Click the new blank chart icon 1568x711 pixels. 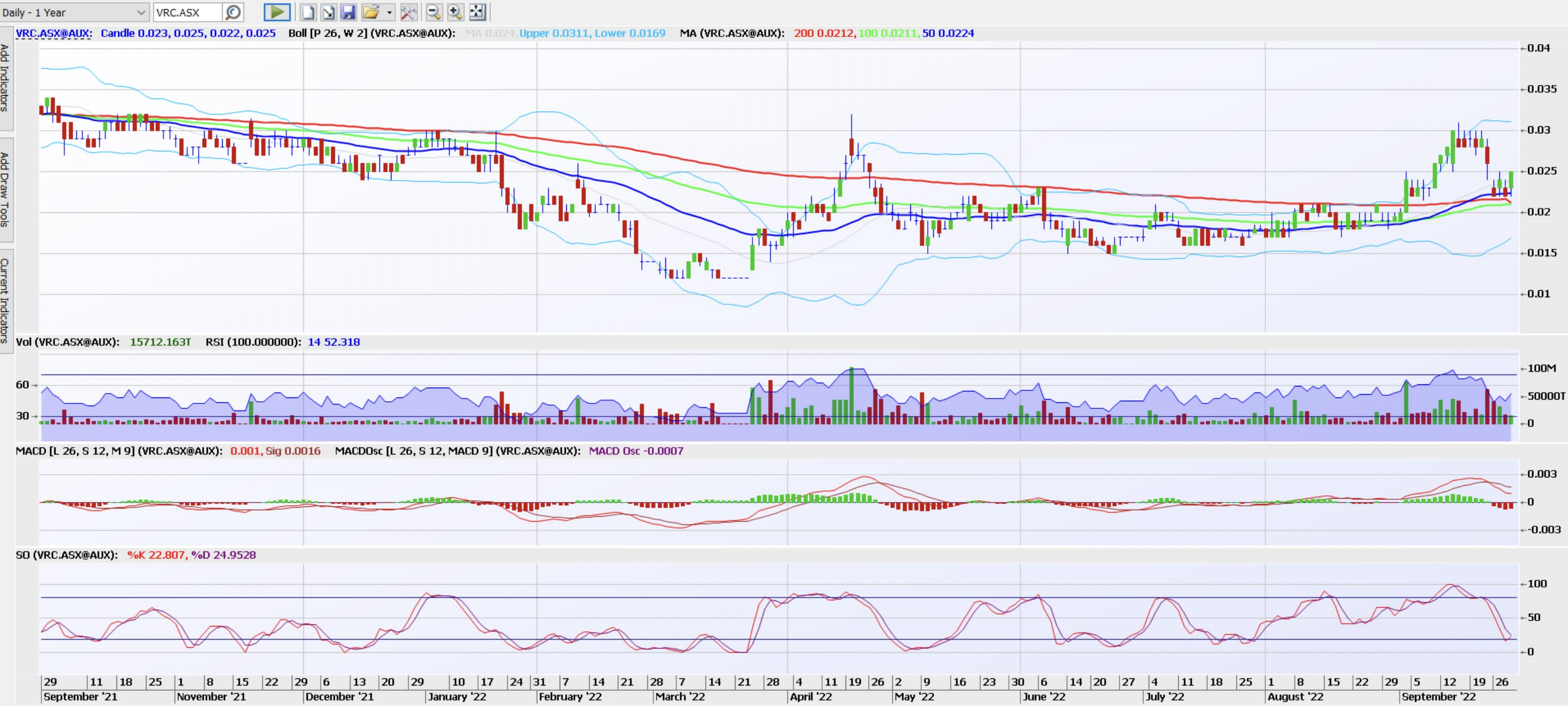pyautogui.click(x=309, y=12)
